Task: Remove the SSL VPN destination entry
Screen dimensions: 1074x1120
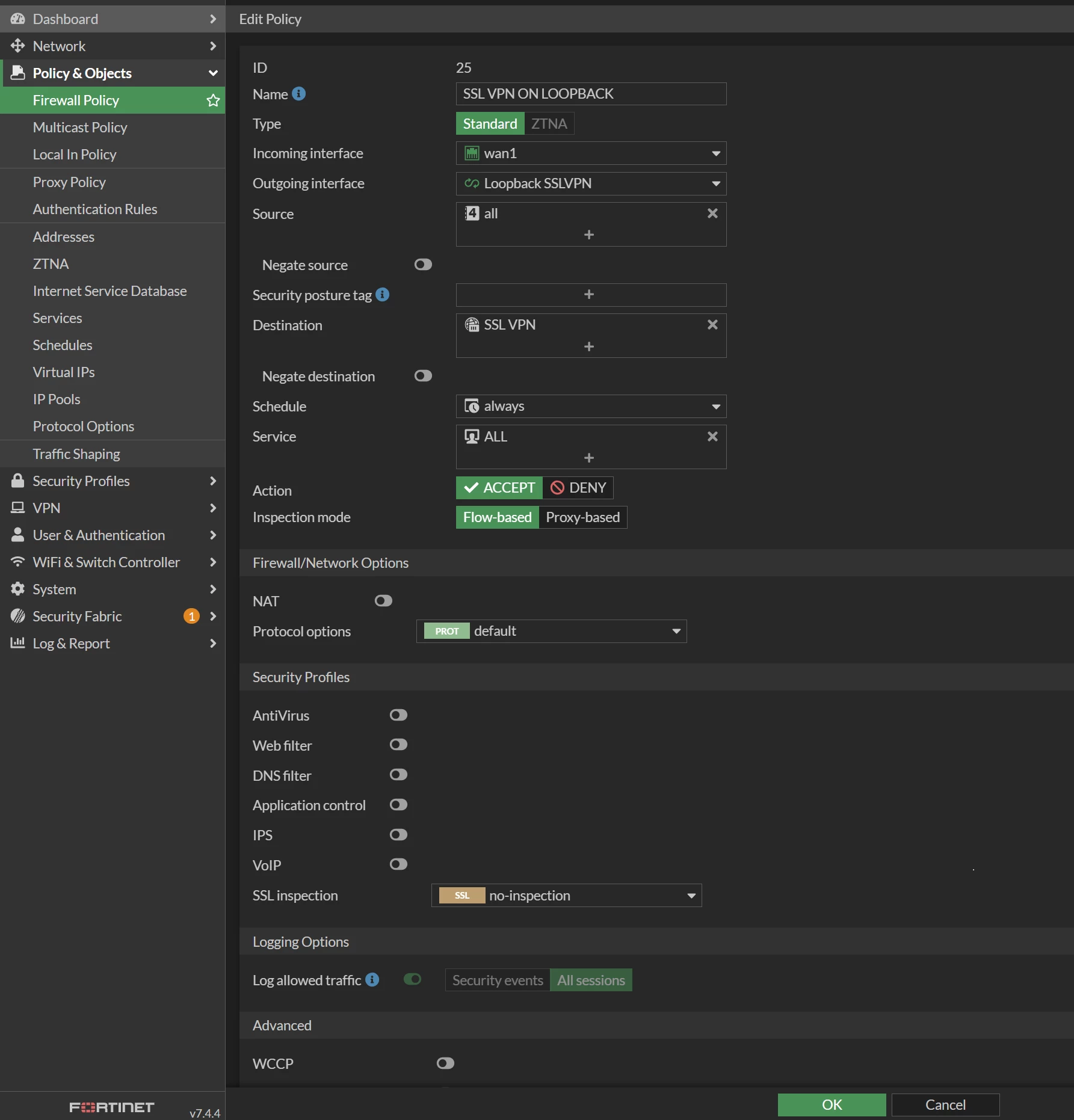Action: [712, 325]
